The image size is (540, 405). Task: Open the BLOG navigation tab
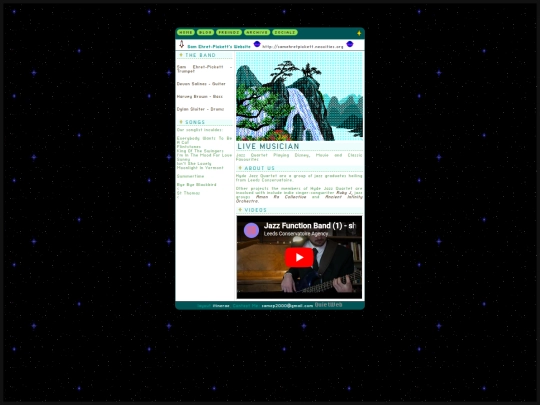click(x=205, y=32)
